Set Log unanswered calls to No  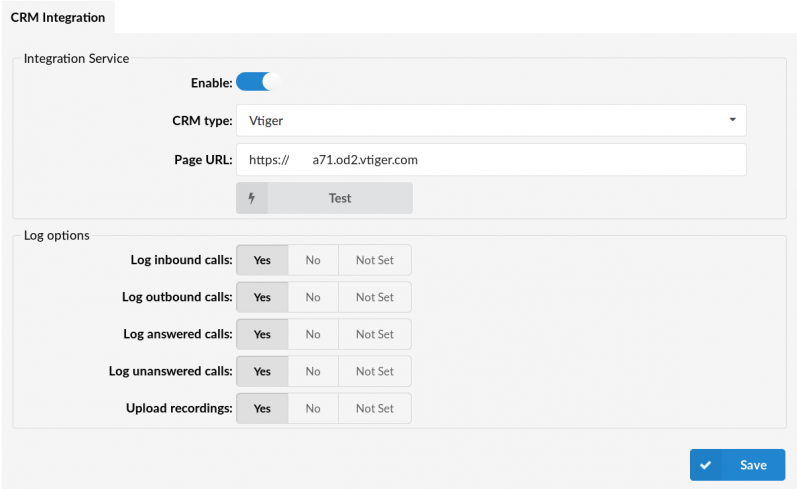click(x=313, y=371)
